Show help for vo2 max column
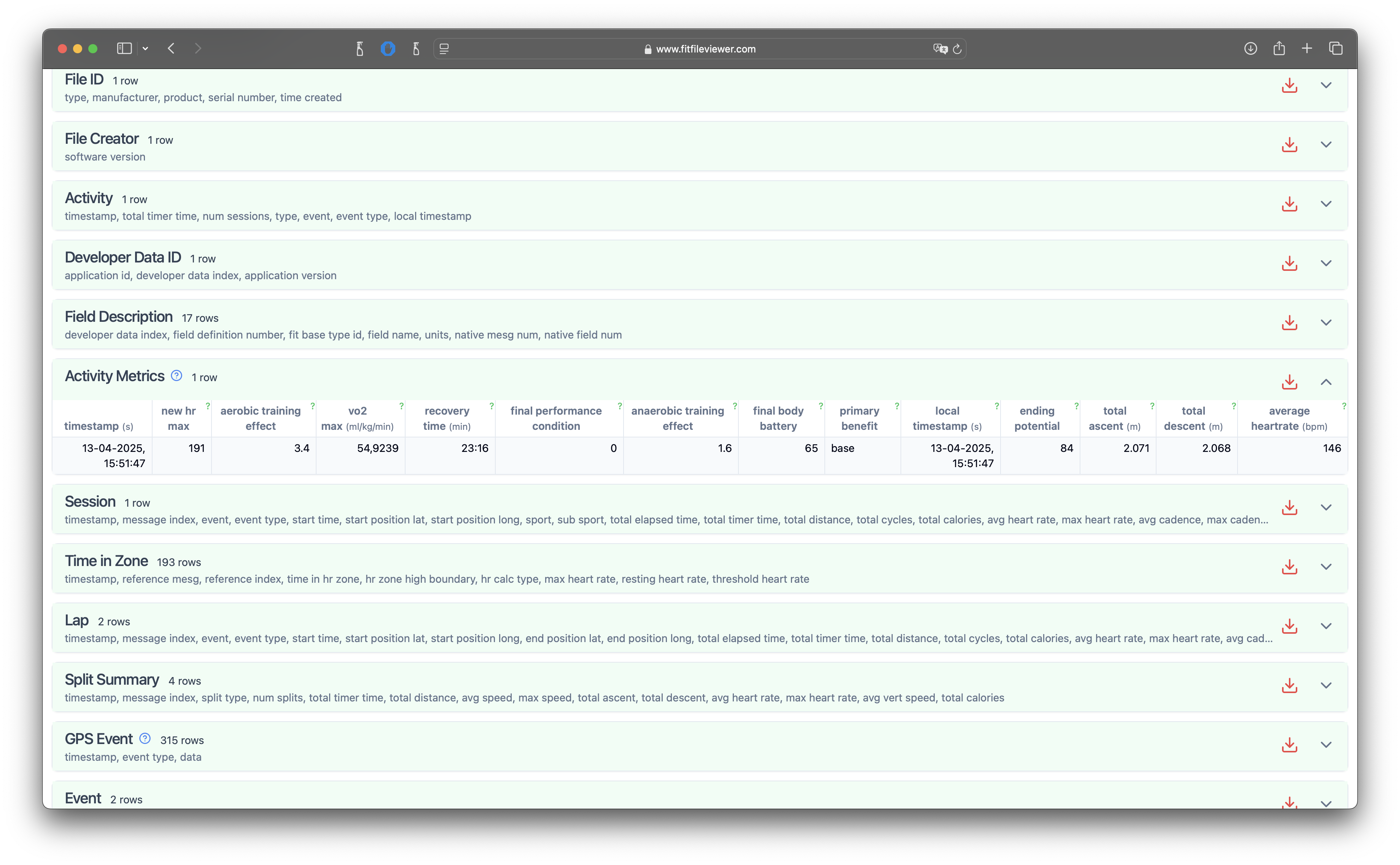Viewport: 1400px width, 865px height. [402, 405]
